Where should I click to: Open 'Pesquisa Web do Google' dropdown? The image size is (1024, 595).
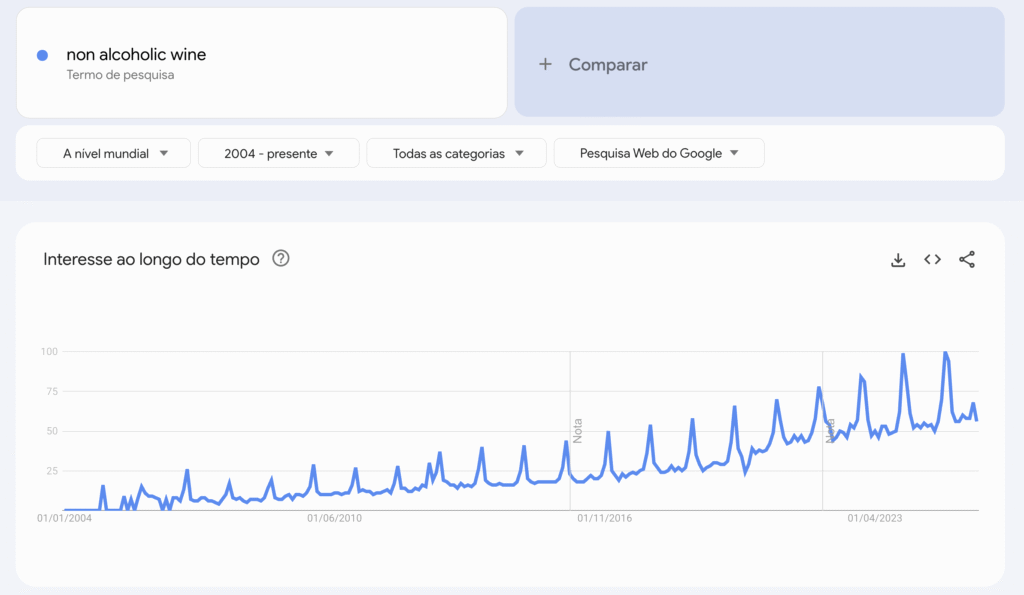(x=659, y=153)
